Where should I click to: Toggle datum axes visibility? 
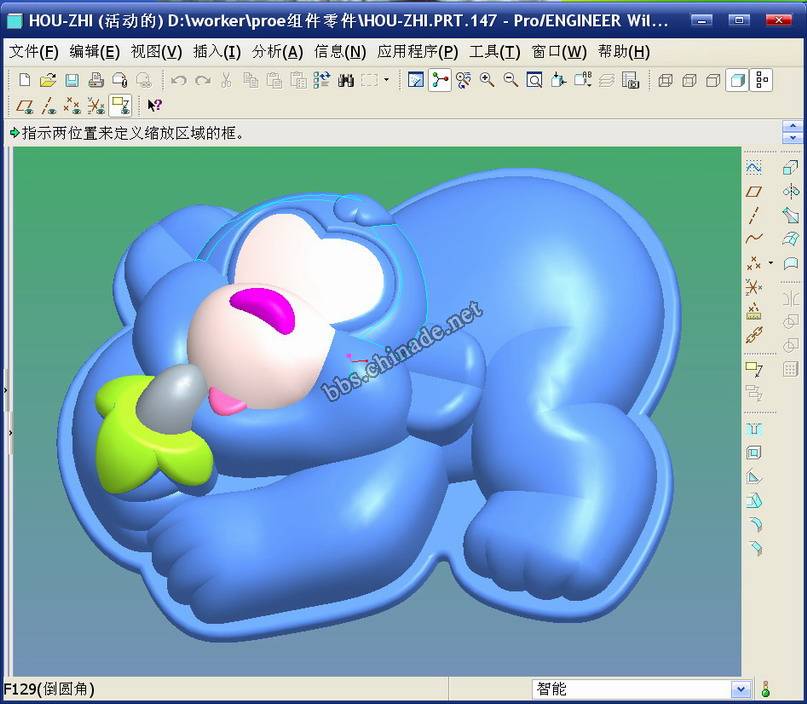coord(48,105)
